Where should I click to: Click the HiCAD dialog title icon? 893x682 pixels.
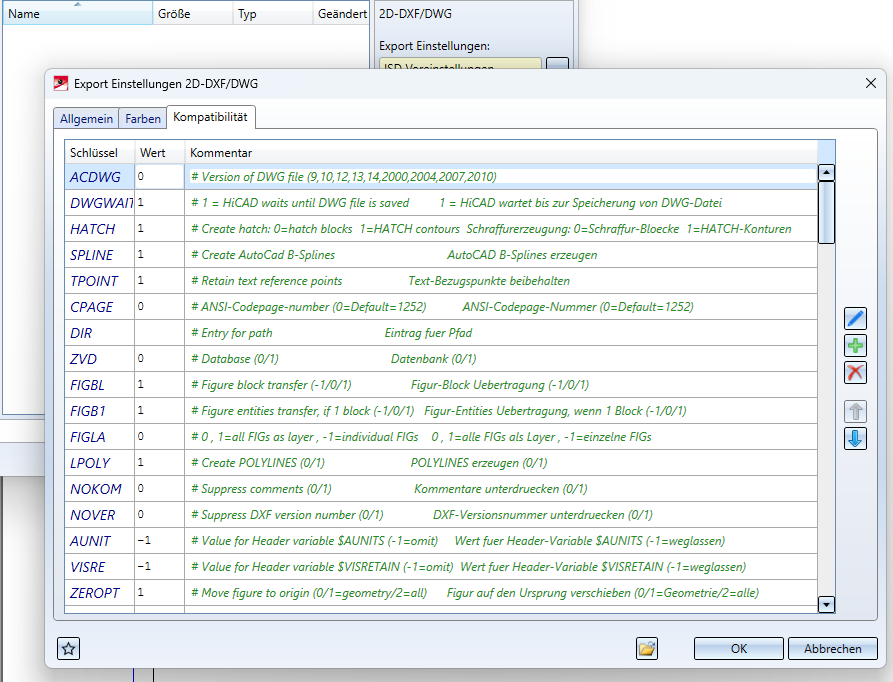[x=61, y=84]
